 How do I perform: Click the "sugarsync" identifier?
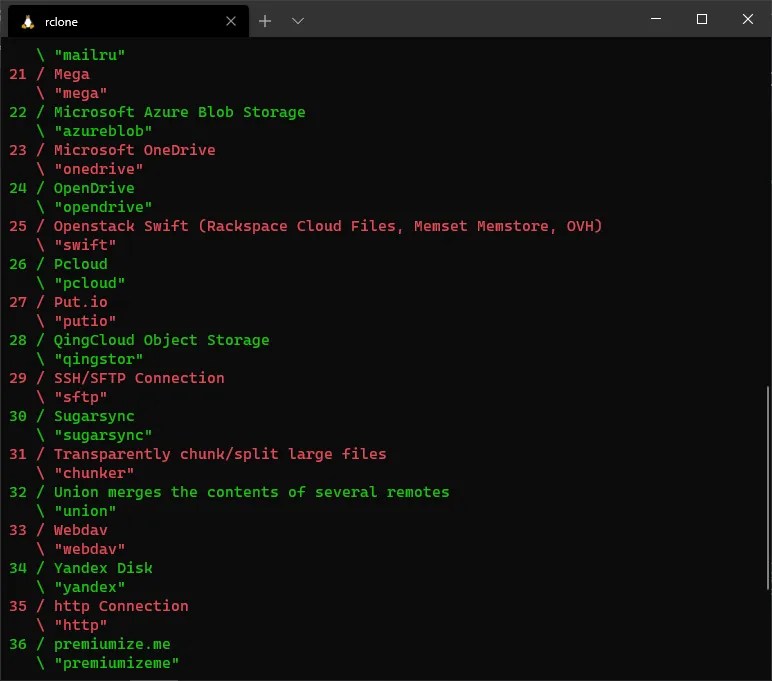(x=103, y=435)
